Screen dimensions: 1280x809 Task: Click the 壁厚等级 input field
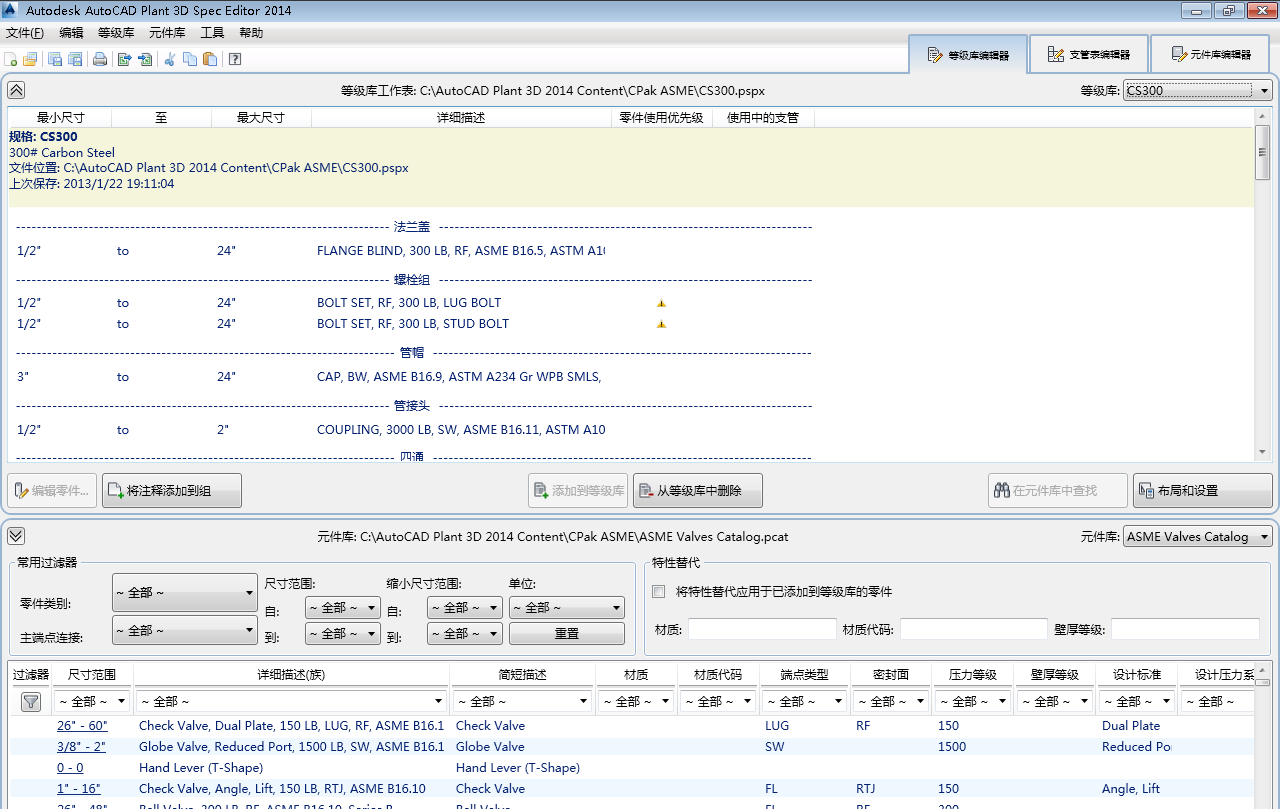point(1185,629)
